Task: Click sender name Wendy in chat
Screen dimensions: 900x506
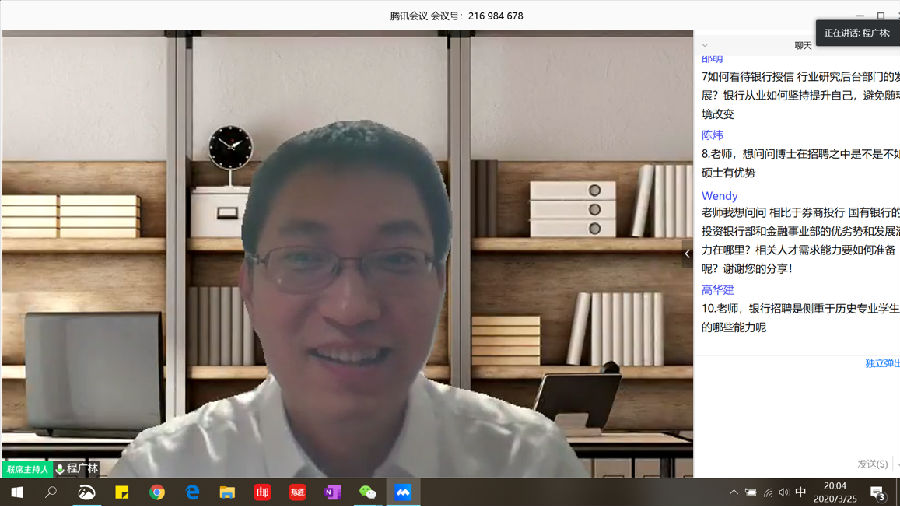Action: pyautogui.click(x=719, y=196)
